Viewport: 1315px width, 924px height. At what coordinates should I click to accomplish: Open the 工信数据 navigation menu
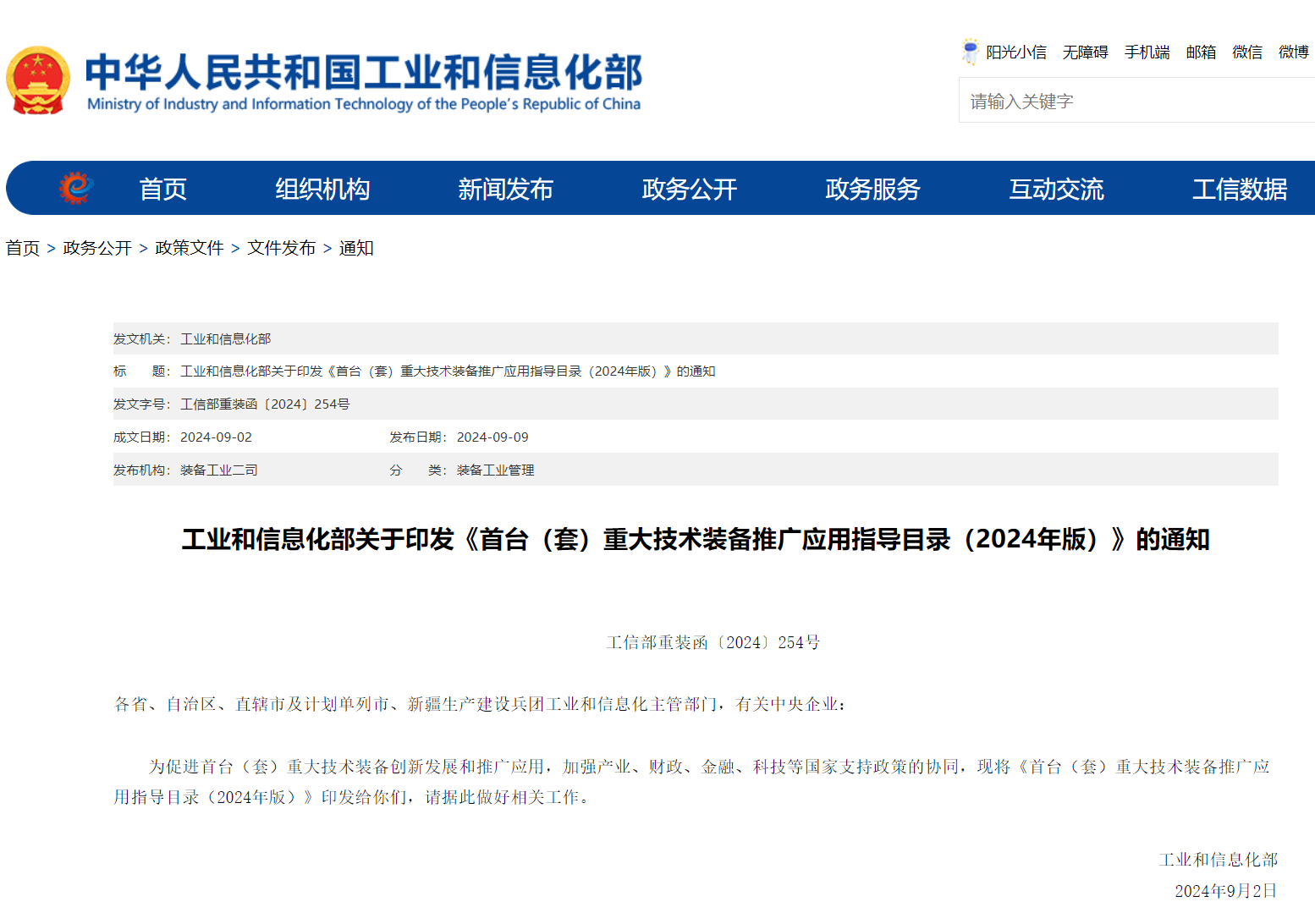[1239, 189]
